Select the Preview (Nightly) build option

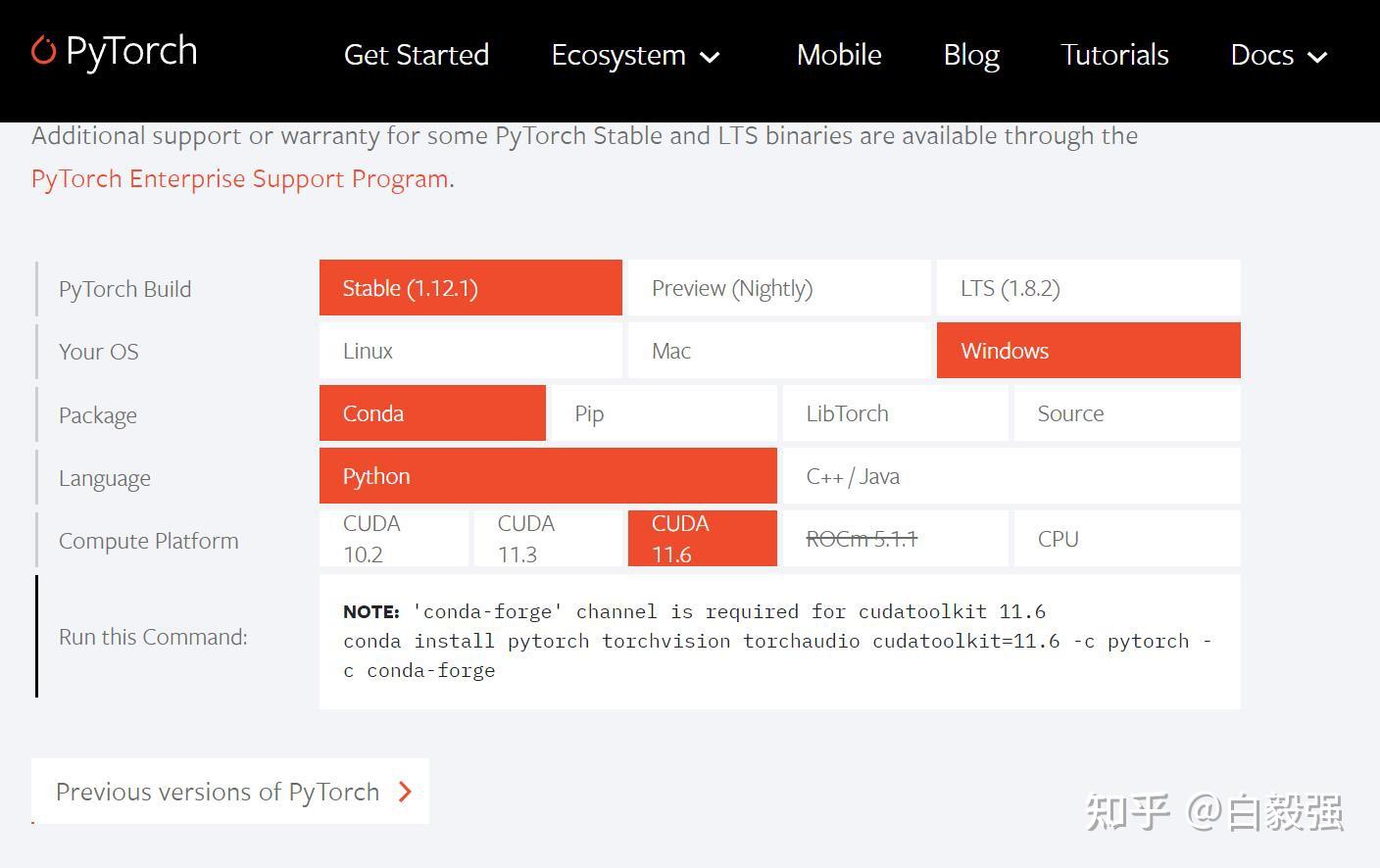pyautogui.click(x=777, y=287)
